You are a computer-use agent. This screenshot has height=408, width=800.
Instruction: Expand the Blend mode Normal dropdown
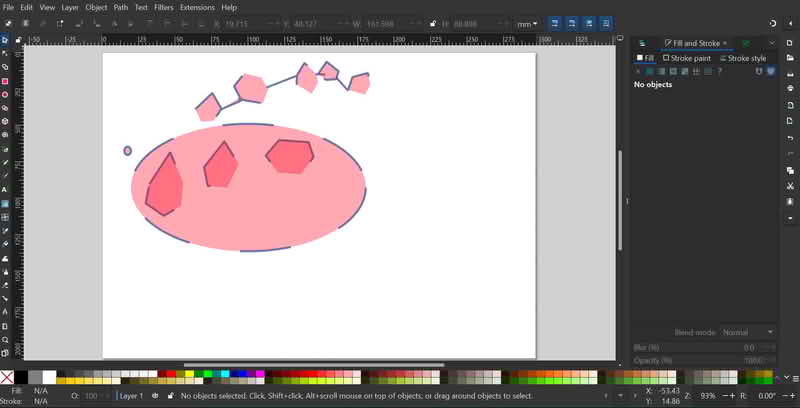click(x=747, y=332)
